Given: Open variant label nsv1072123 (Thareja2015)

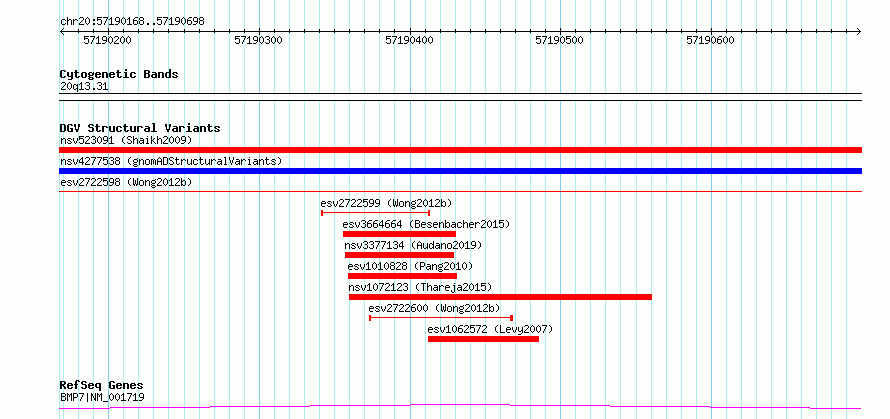Looking at the screenshot, I should [421, 287].
